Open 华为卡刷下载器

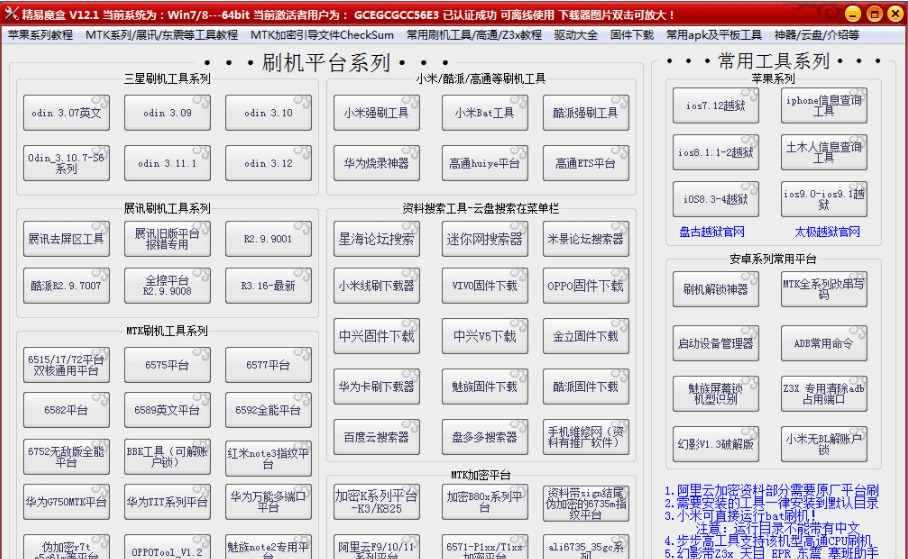(x=376, y=386)
